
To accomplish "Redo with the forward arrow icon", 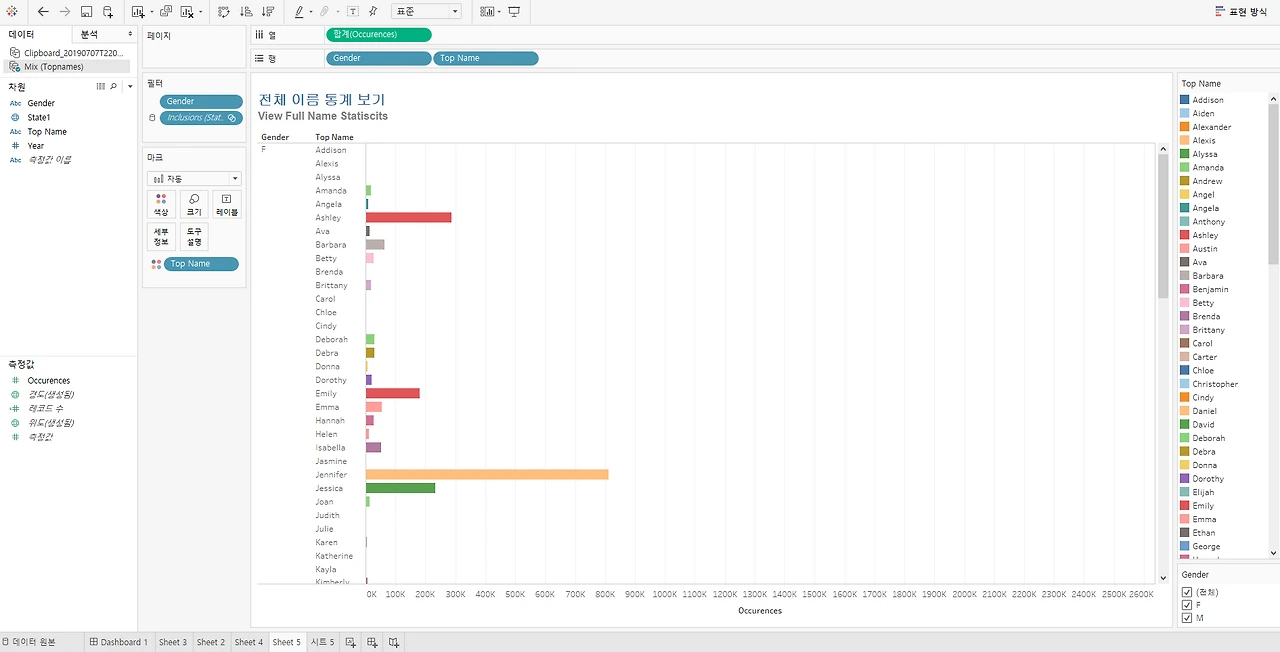I will [65, 12].
